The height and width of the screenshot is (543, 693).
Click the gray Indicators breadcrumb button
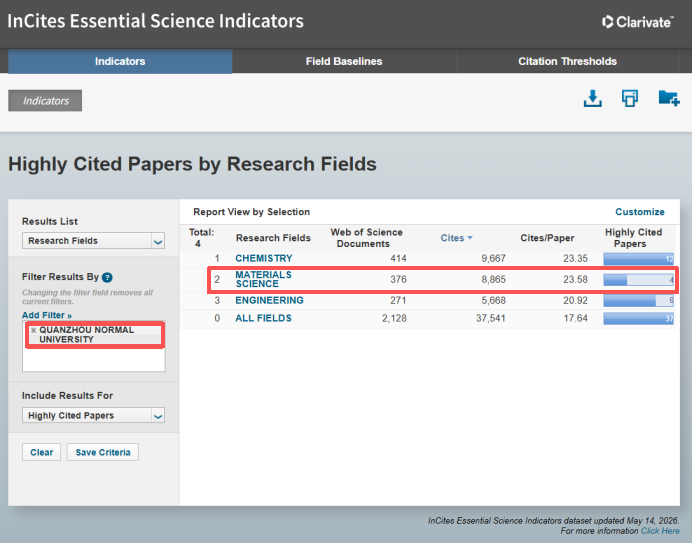click(45, 101)
